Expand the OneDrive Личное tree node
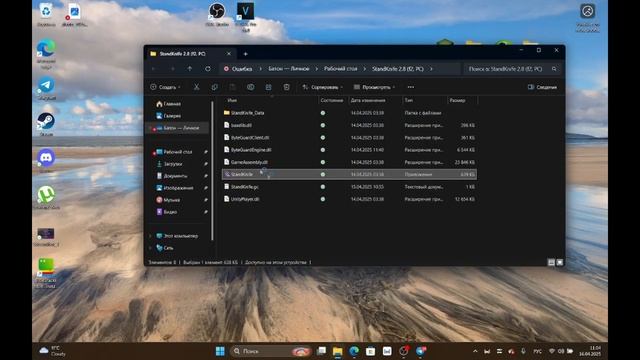The width and height of the screenshot is (640, 360). (151, 128)
